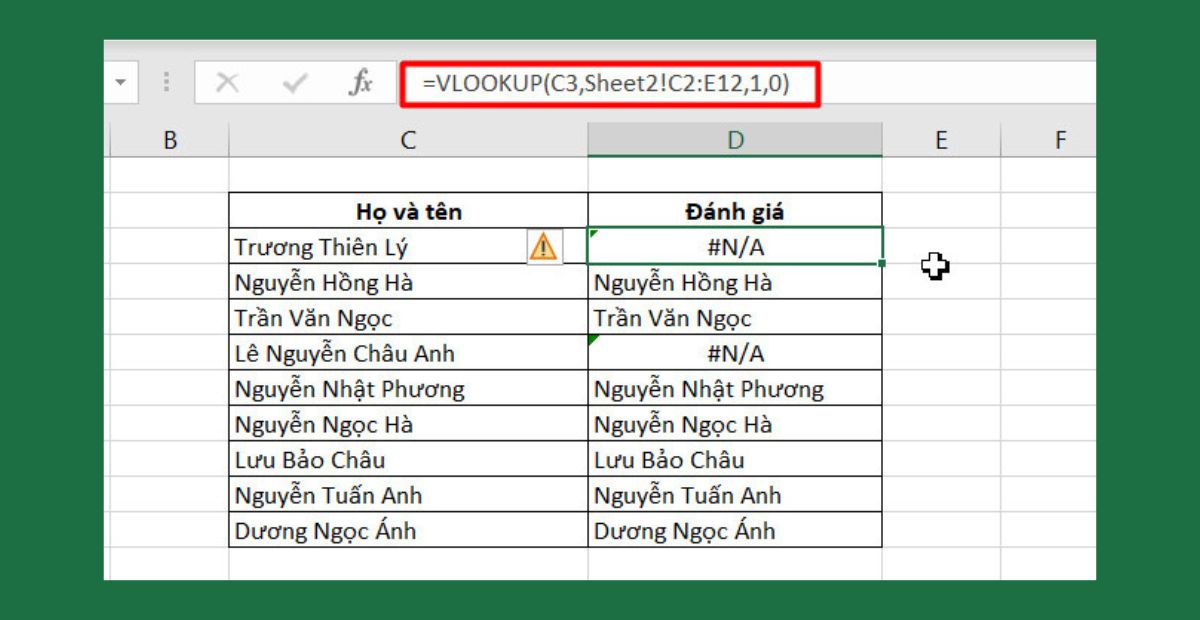Select 'Trần Văn Ngọc' in column C
Viewport: 1200px width, 620px height.
pos(408,319)
